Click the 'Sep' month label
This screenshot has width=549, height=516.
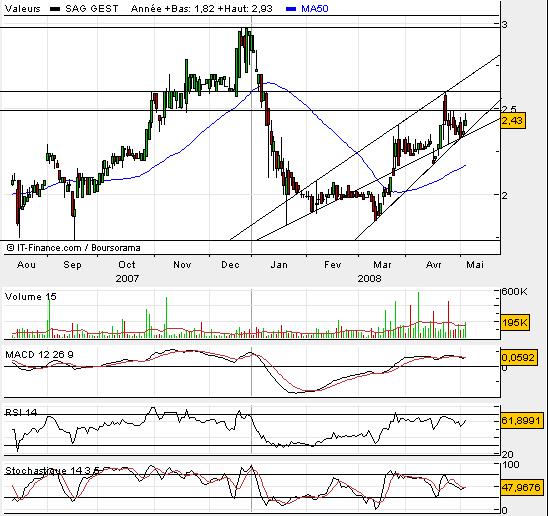coord(72,265)
